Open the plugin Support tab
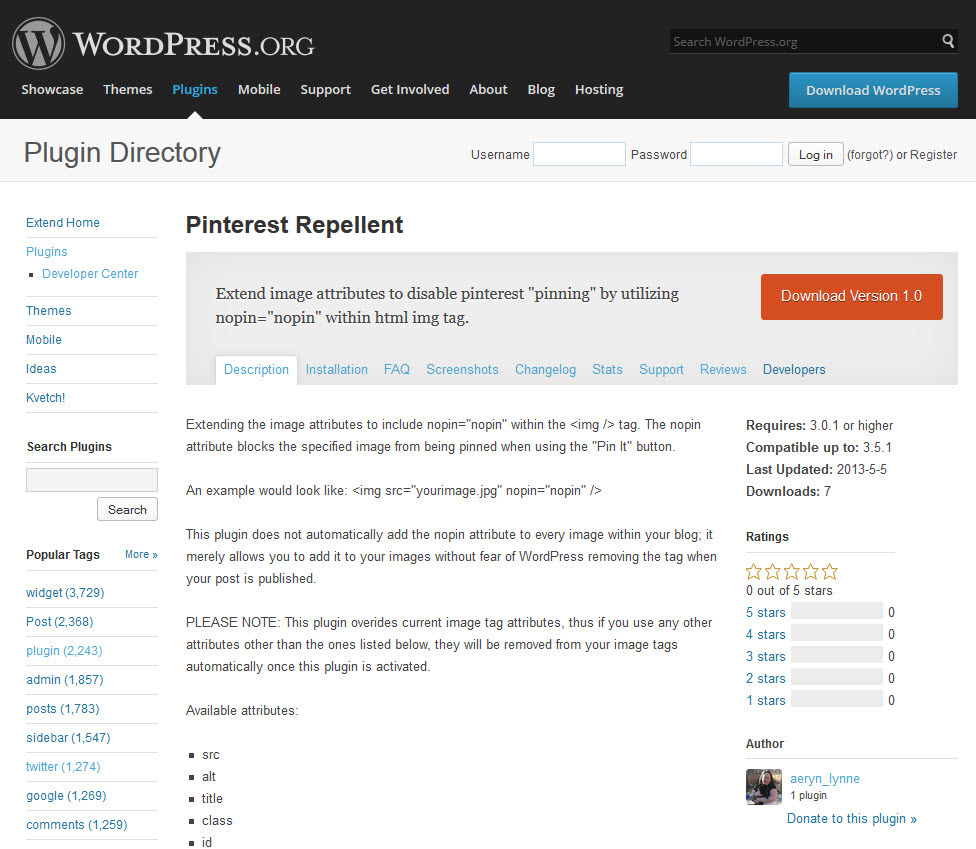Image resolution: width=976 pixels, height=849 pixels. 661,370
